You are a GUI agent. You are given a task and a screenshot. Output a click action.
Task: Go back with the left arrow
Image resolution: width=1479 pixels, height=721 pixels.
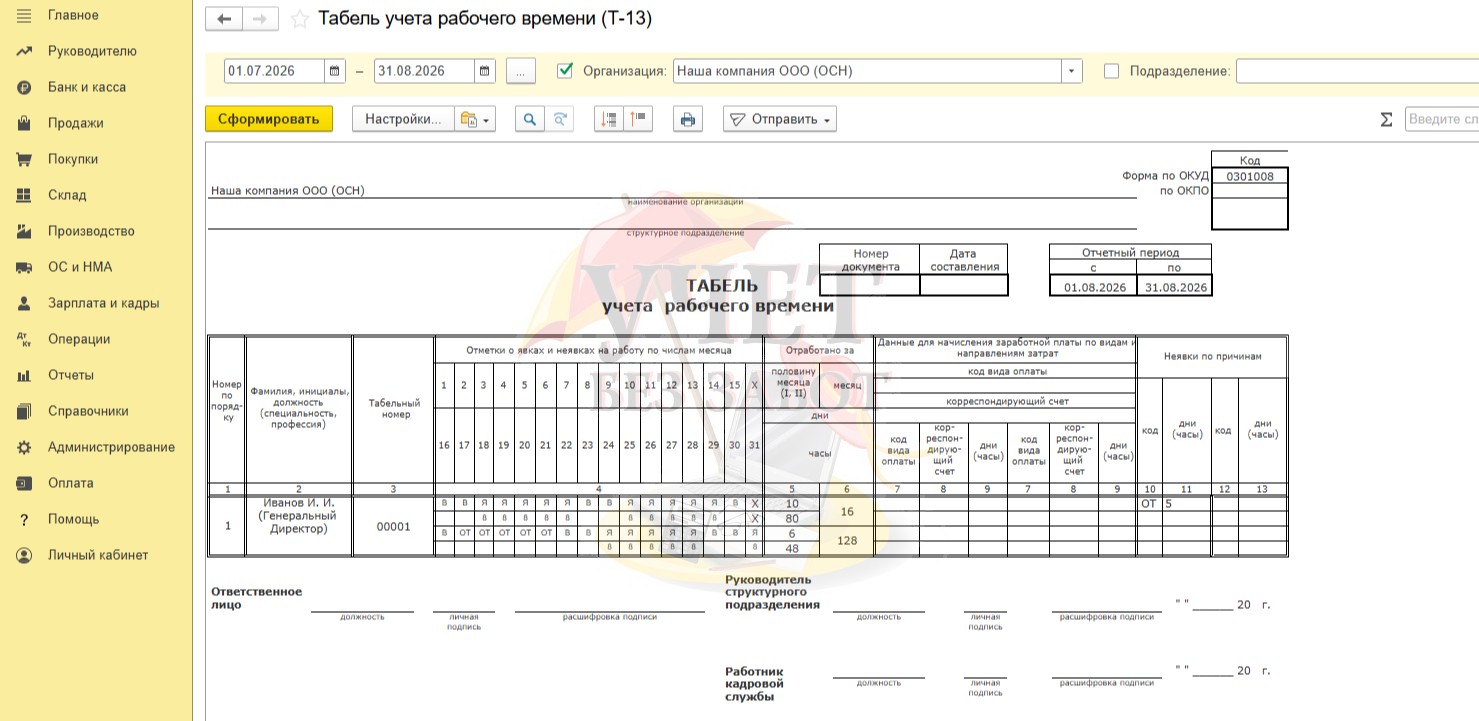click(223, 19)
